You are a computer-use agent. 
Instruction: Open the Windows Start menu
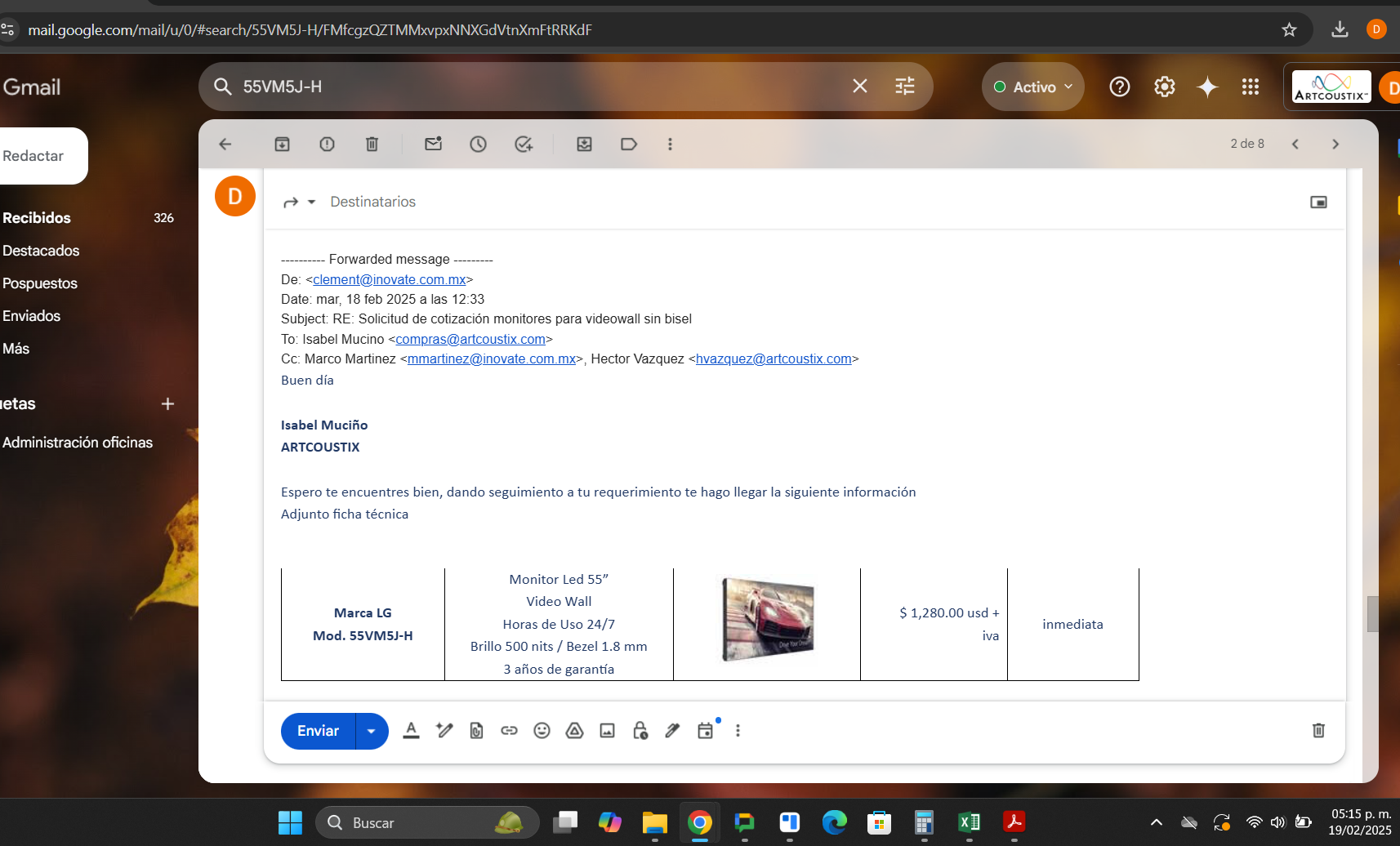point(290,822)
